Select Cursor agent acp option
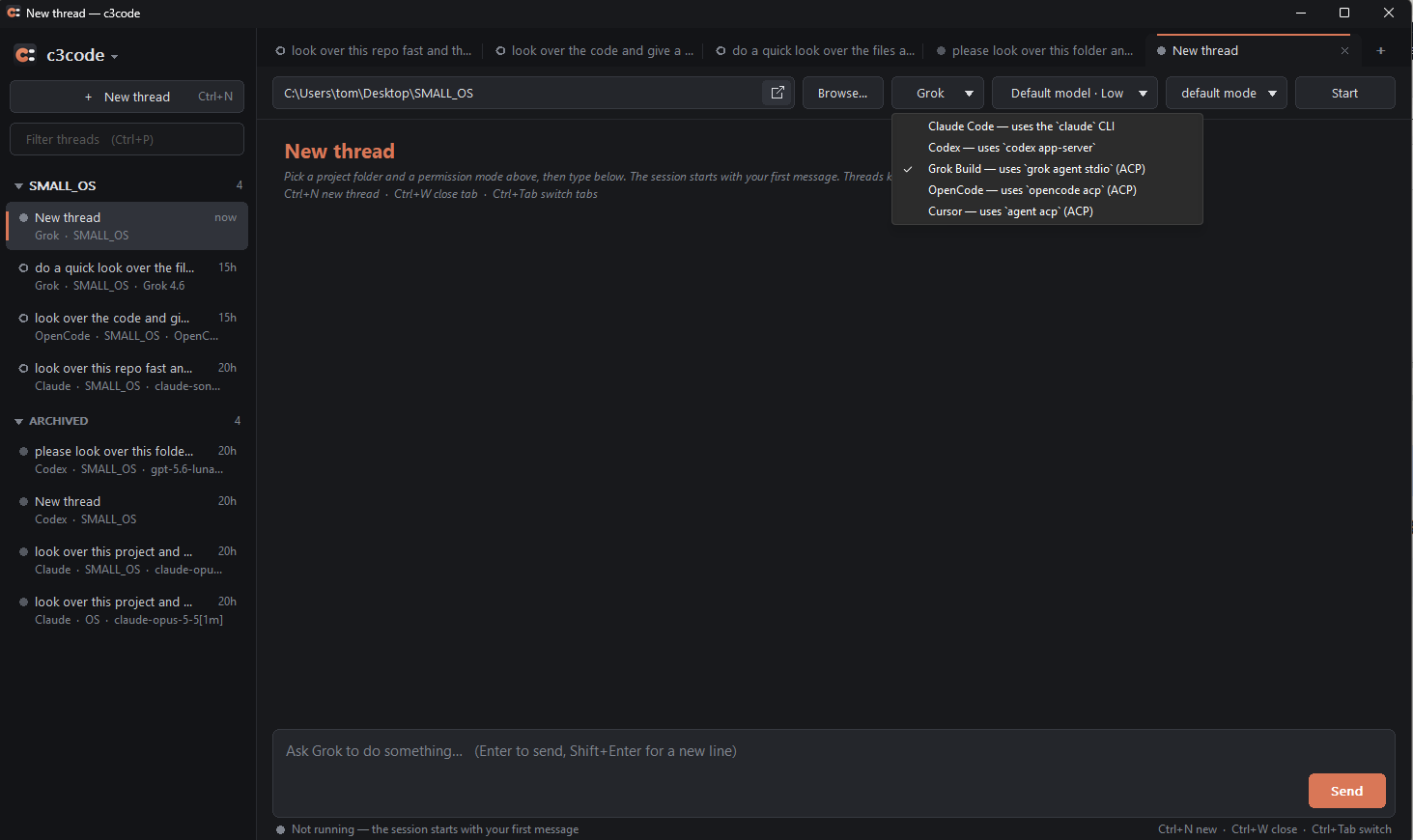The width and height of the screenshot is (1413, 840). click(1047, 211)
